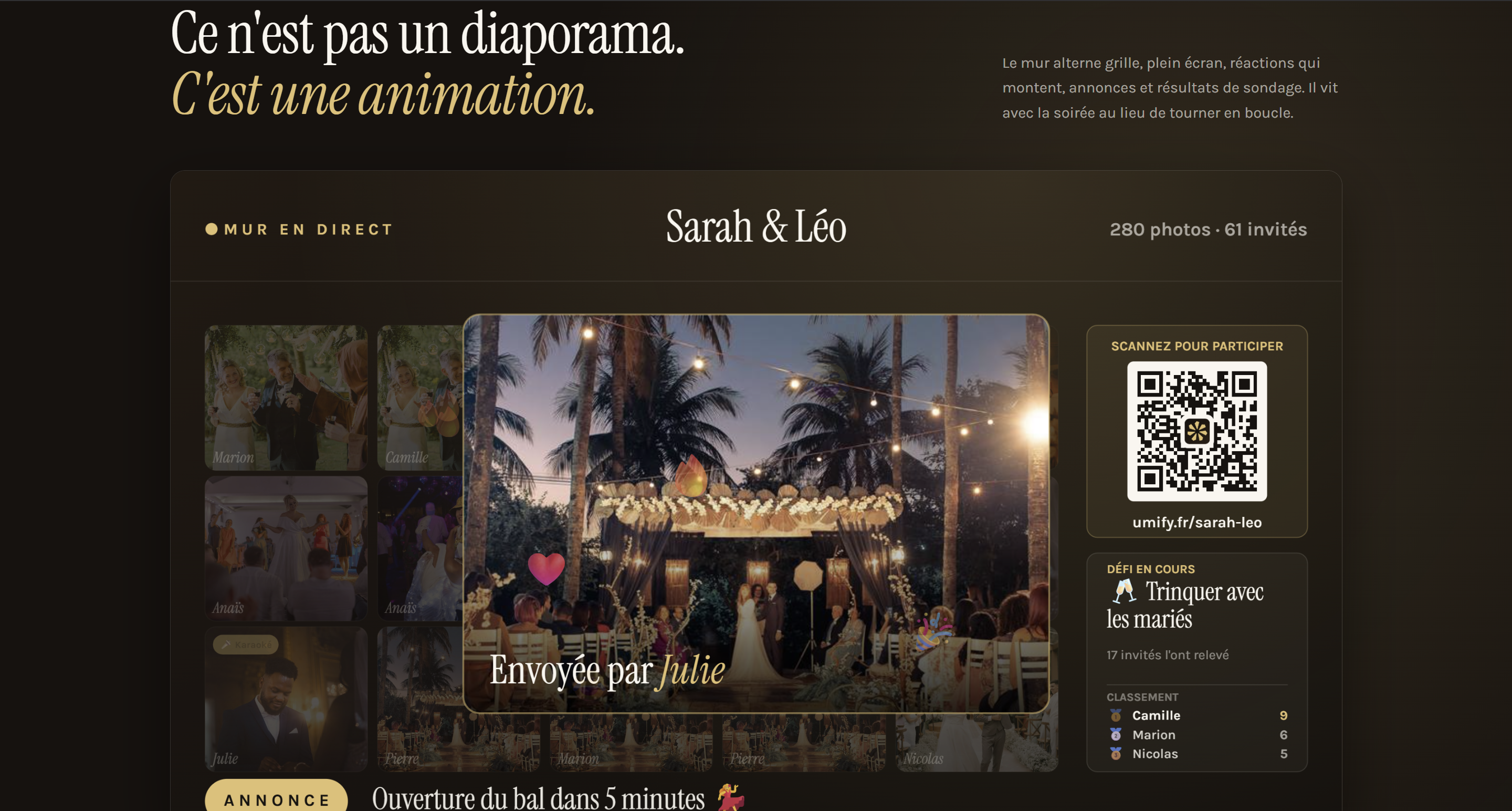Open Camille's photo thumbnail

420,398
